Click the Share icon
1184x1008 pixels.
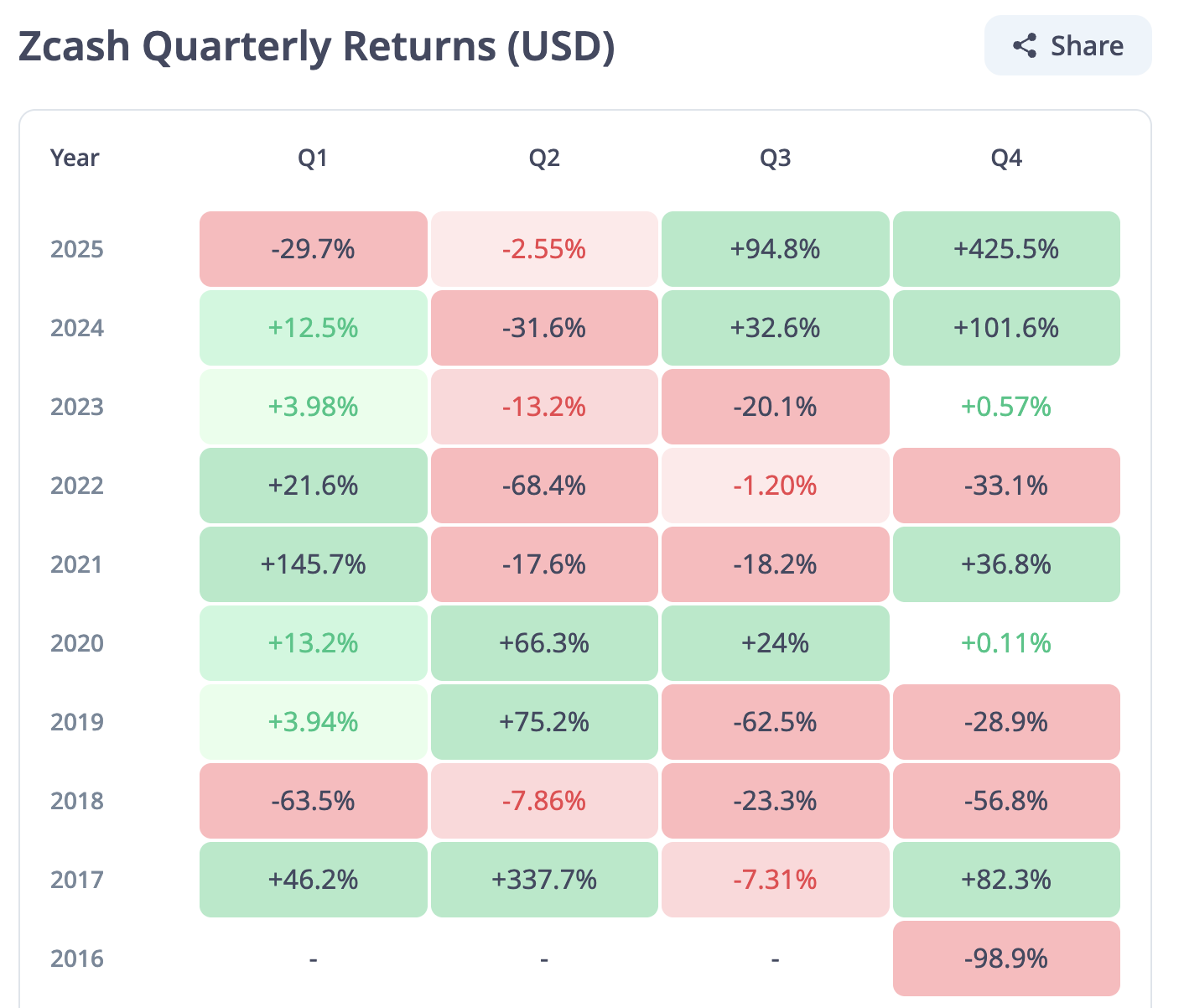[x=1024, y=47]
